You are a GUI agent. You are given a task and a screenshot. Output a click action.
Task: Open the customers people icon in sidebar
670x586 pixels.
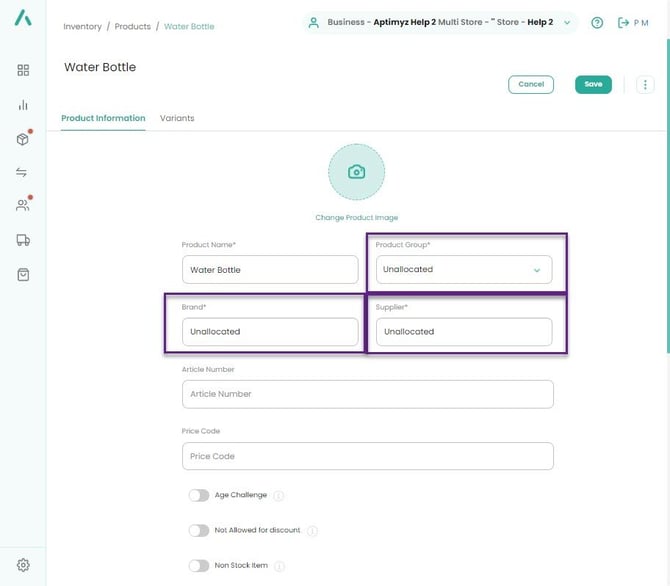[23, 205]
